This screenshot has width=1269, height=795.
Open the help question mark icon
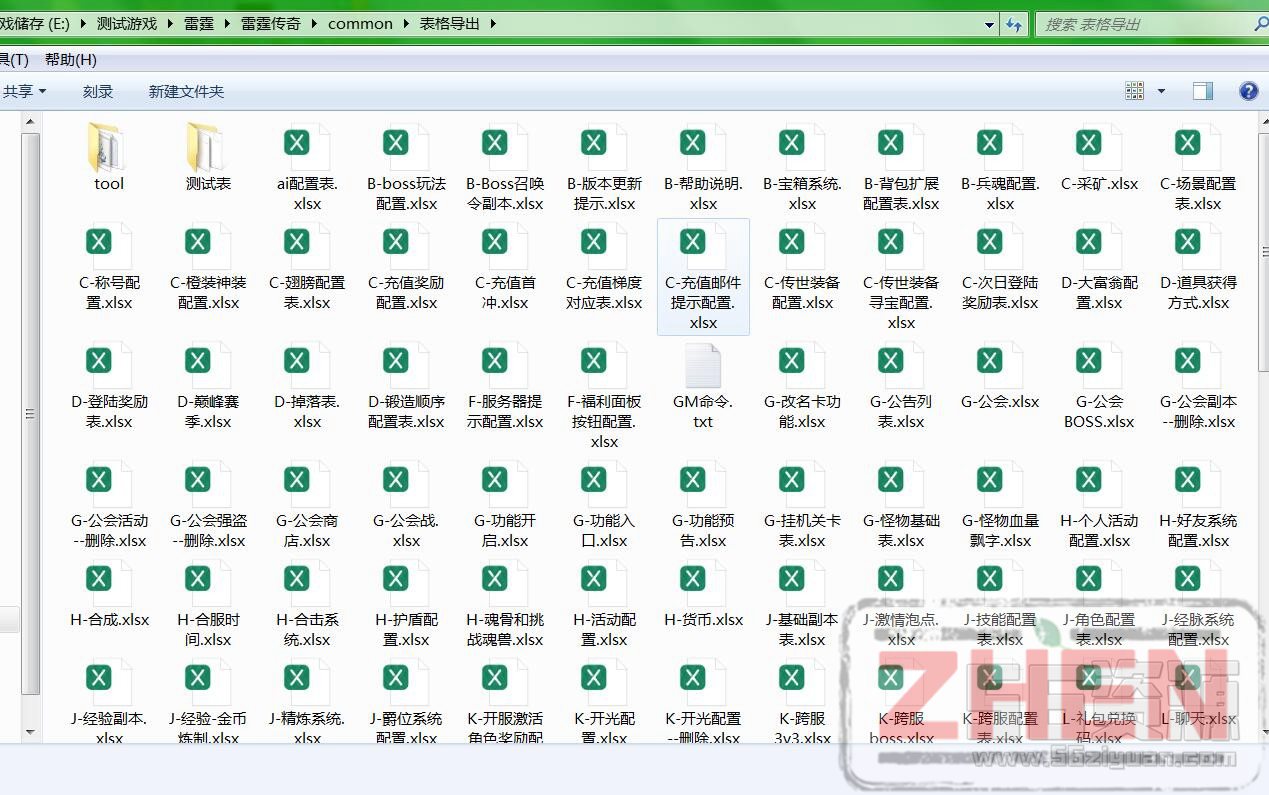(1248, 91)
